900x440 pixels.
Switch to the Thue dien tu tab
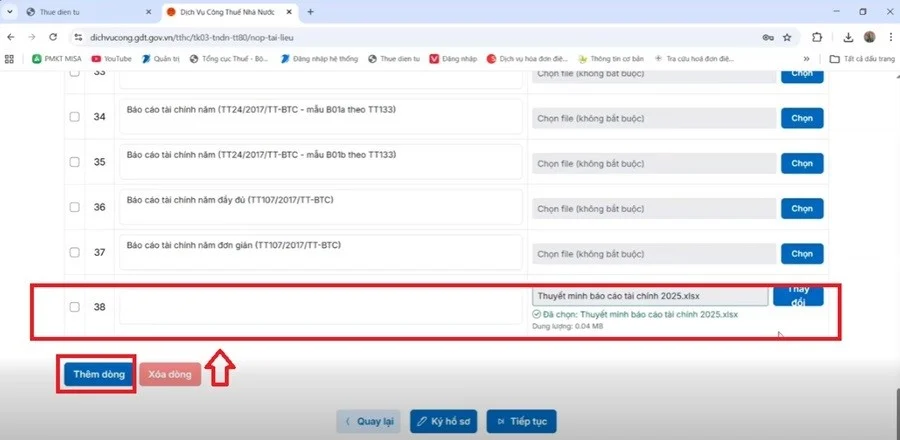click(x=85, y=12)
